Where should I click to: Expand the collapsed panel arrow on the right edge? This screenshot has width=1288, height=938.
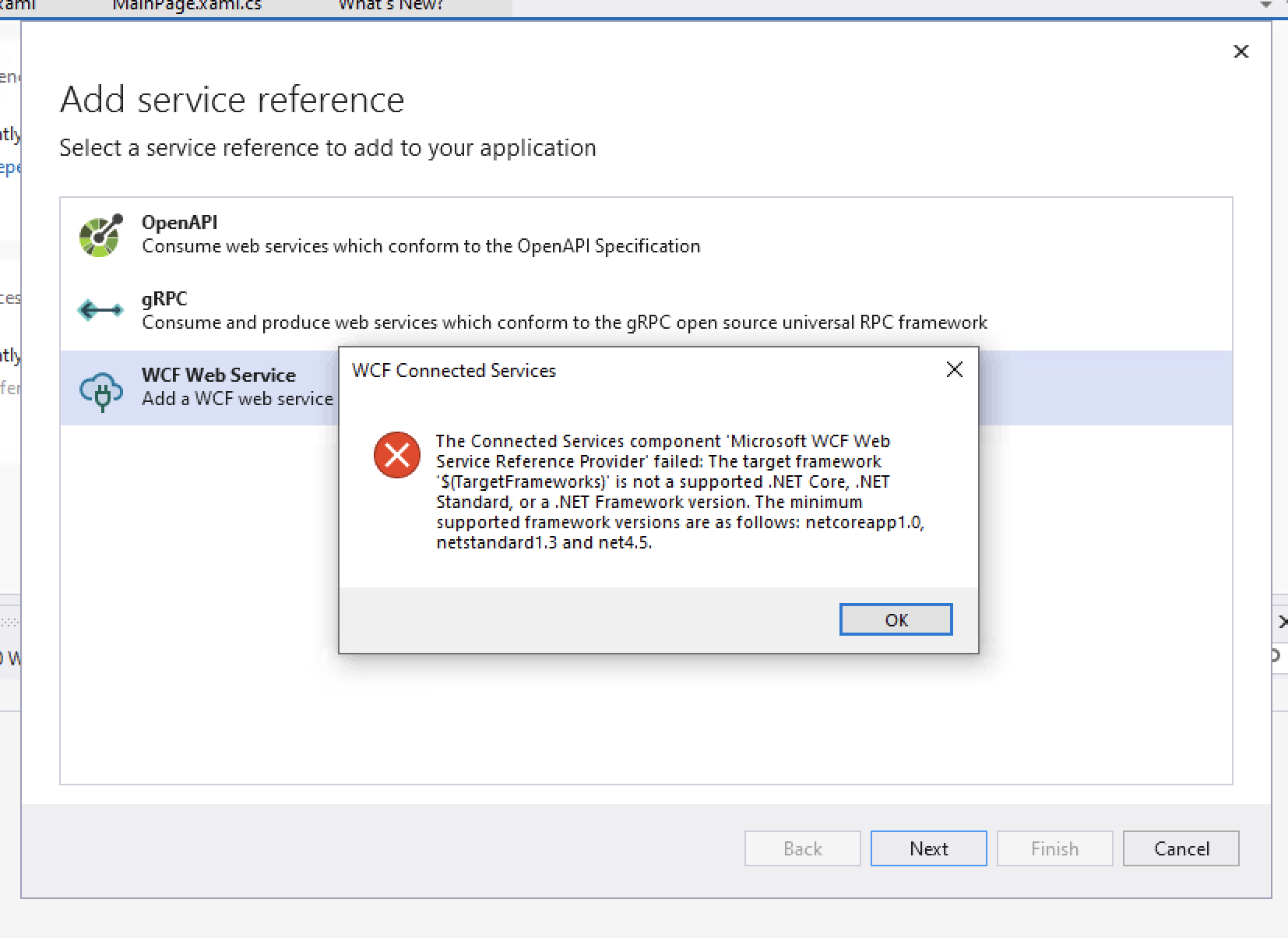[1283, 622]
